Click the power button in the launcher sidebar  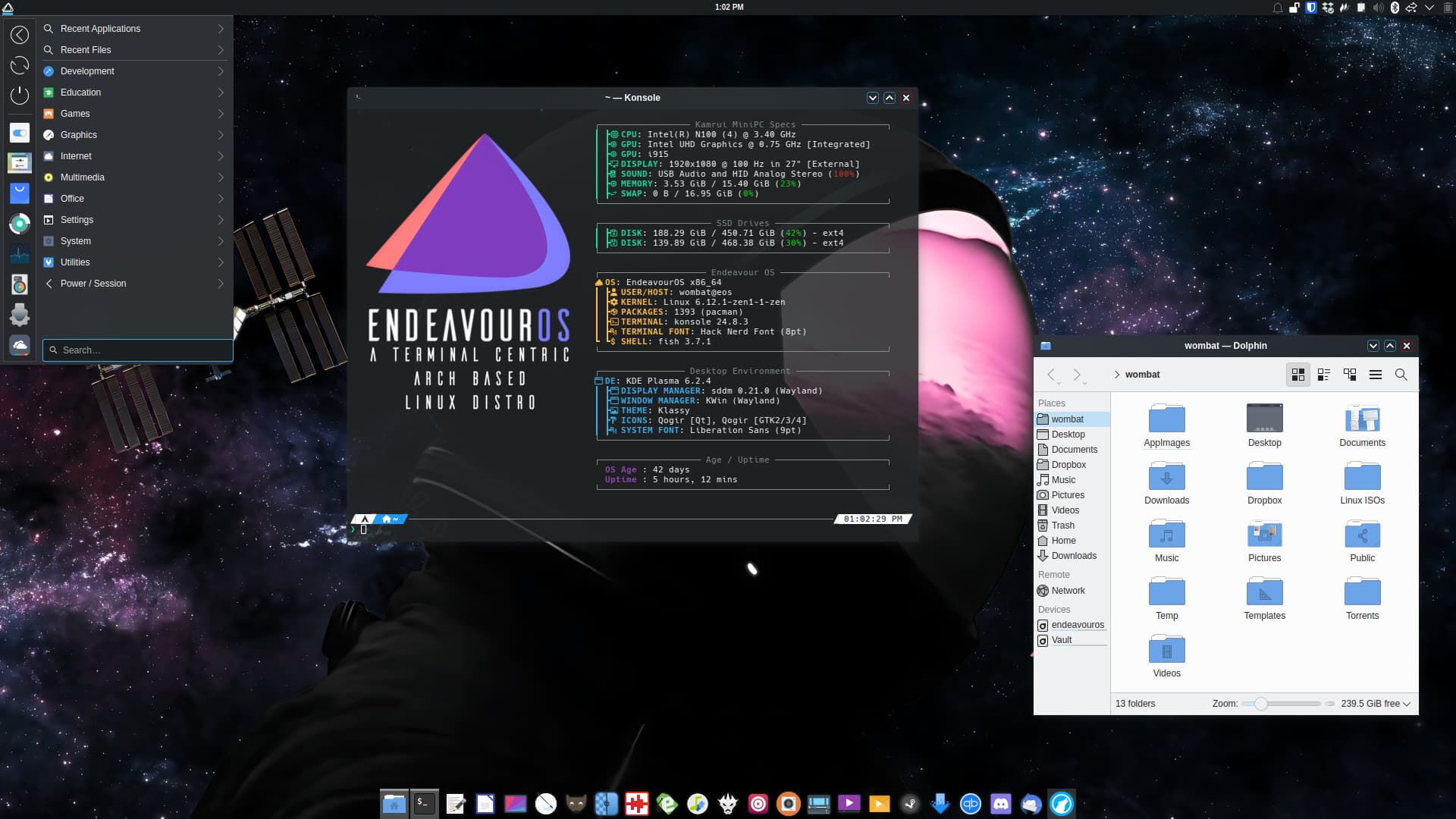pos(20,96)
